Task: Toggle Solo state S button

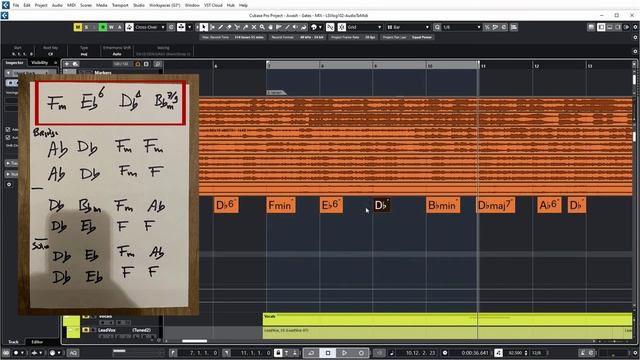Action: pyautogui.click(x=86, y=27)
